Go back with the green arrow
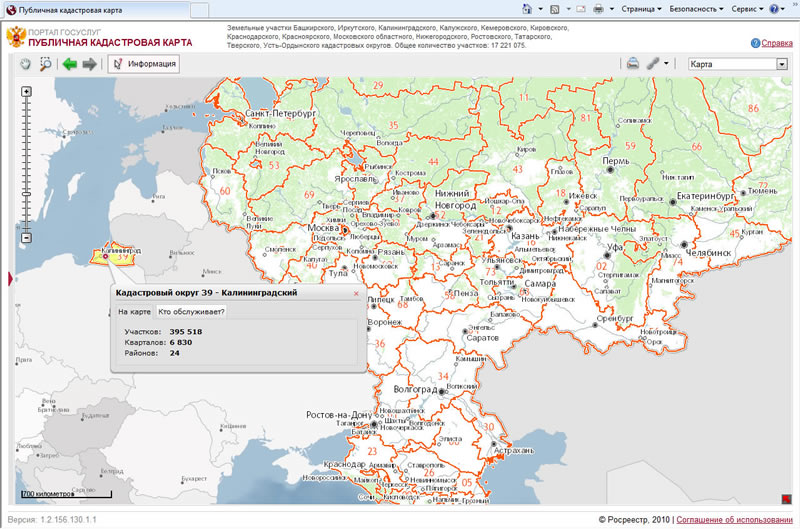 pyautogui.click(x=69, y=64)
